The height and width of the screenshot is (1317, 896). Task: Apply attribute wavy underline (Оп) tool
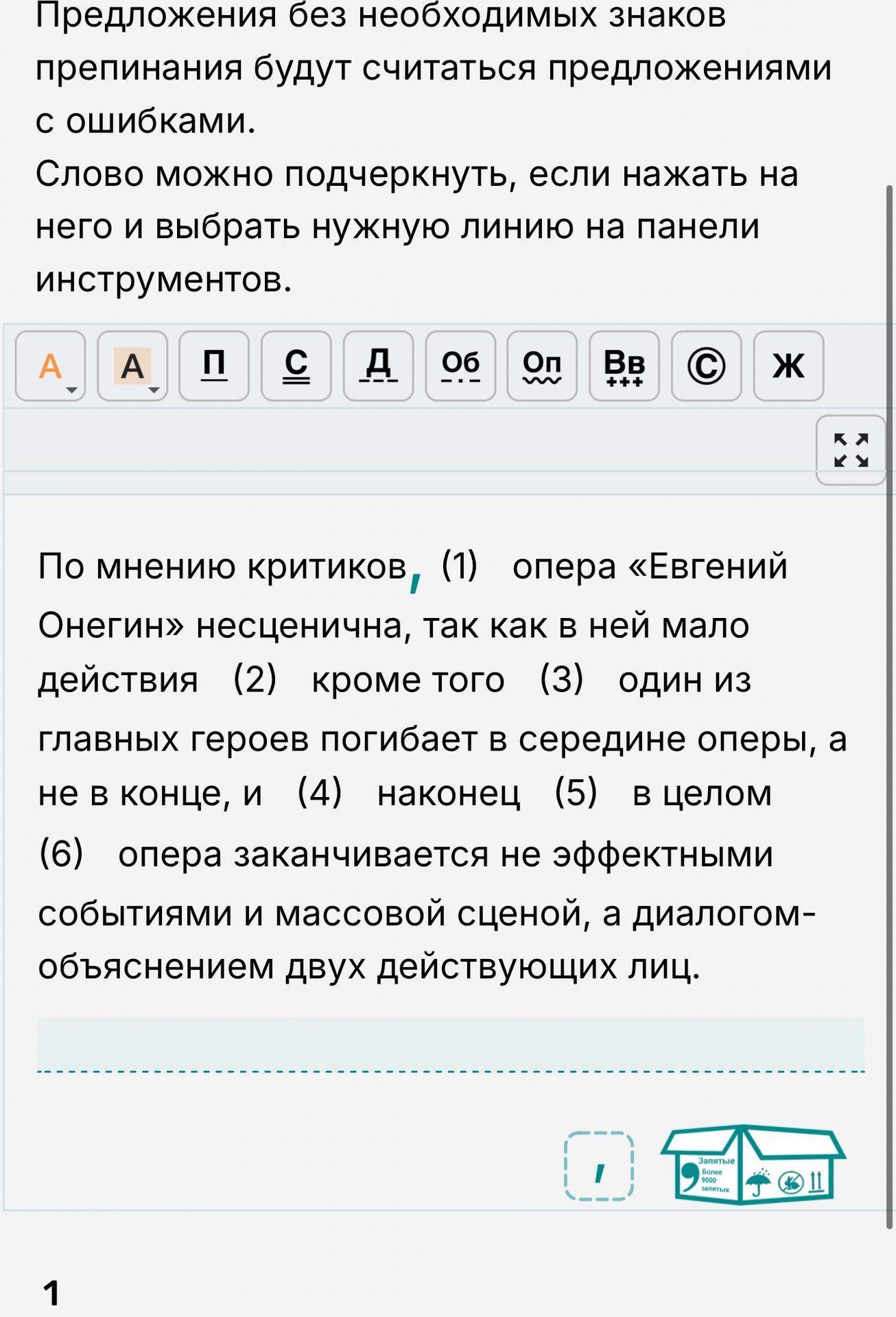pyautogui.click(x=542, y=366)
